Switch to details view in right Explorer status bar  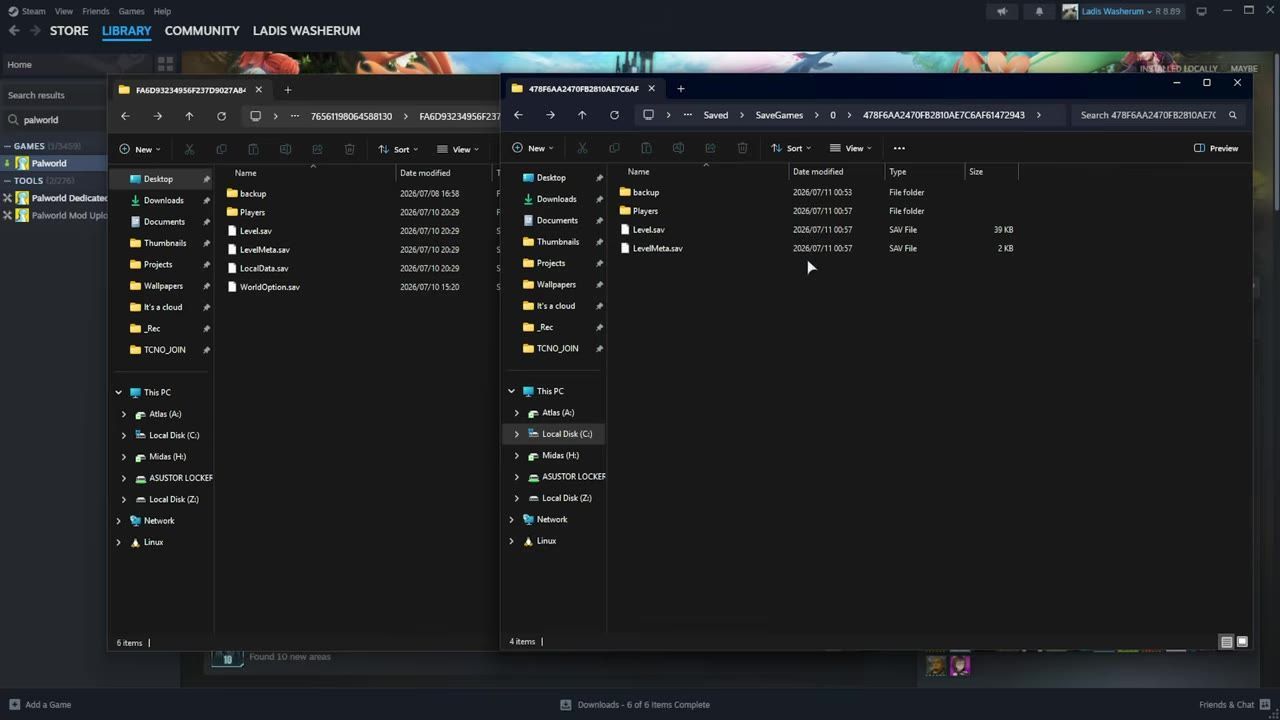pos(1226,642)
